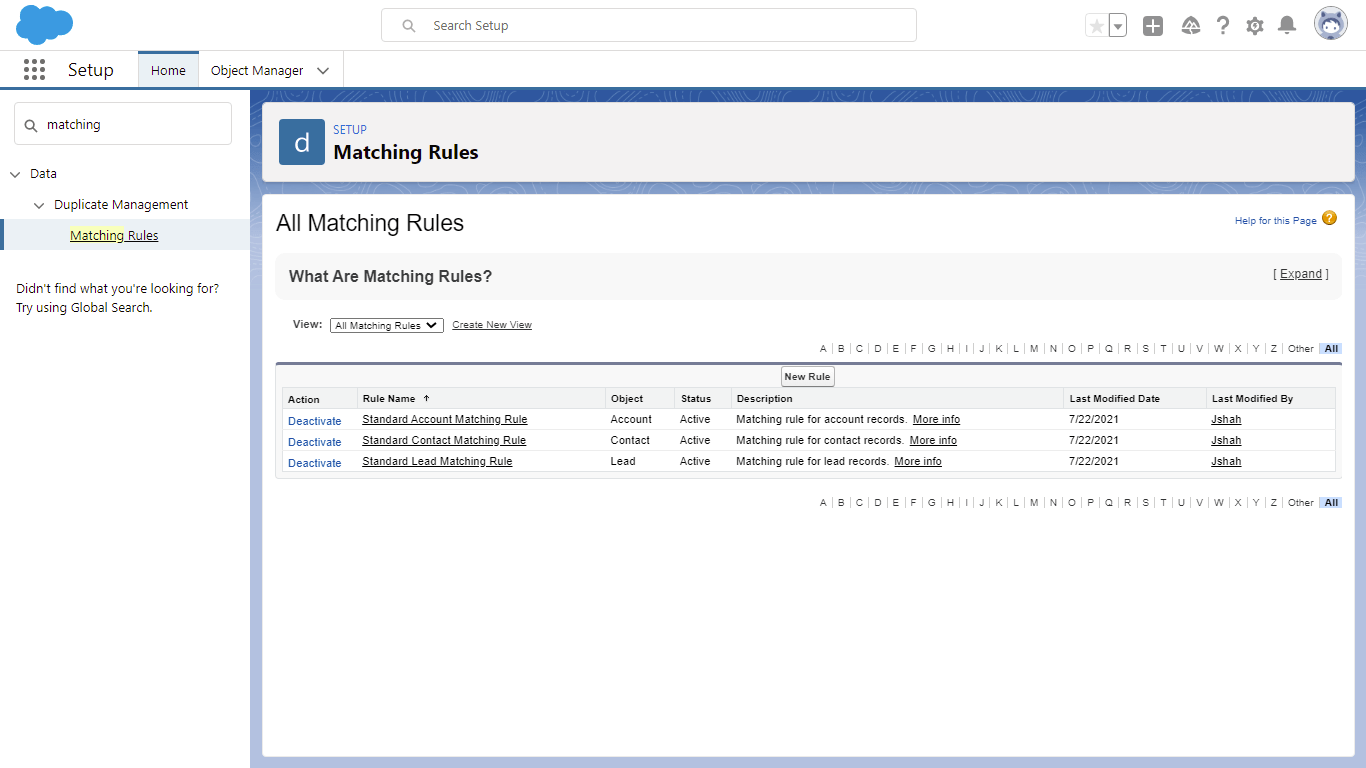Click the Create New View link

pos(492,325)
